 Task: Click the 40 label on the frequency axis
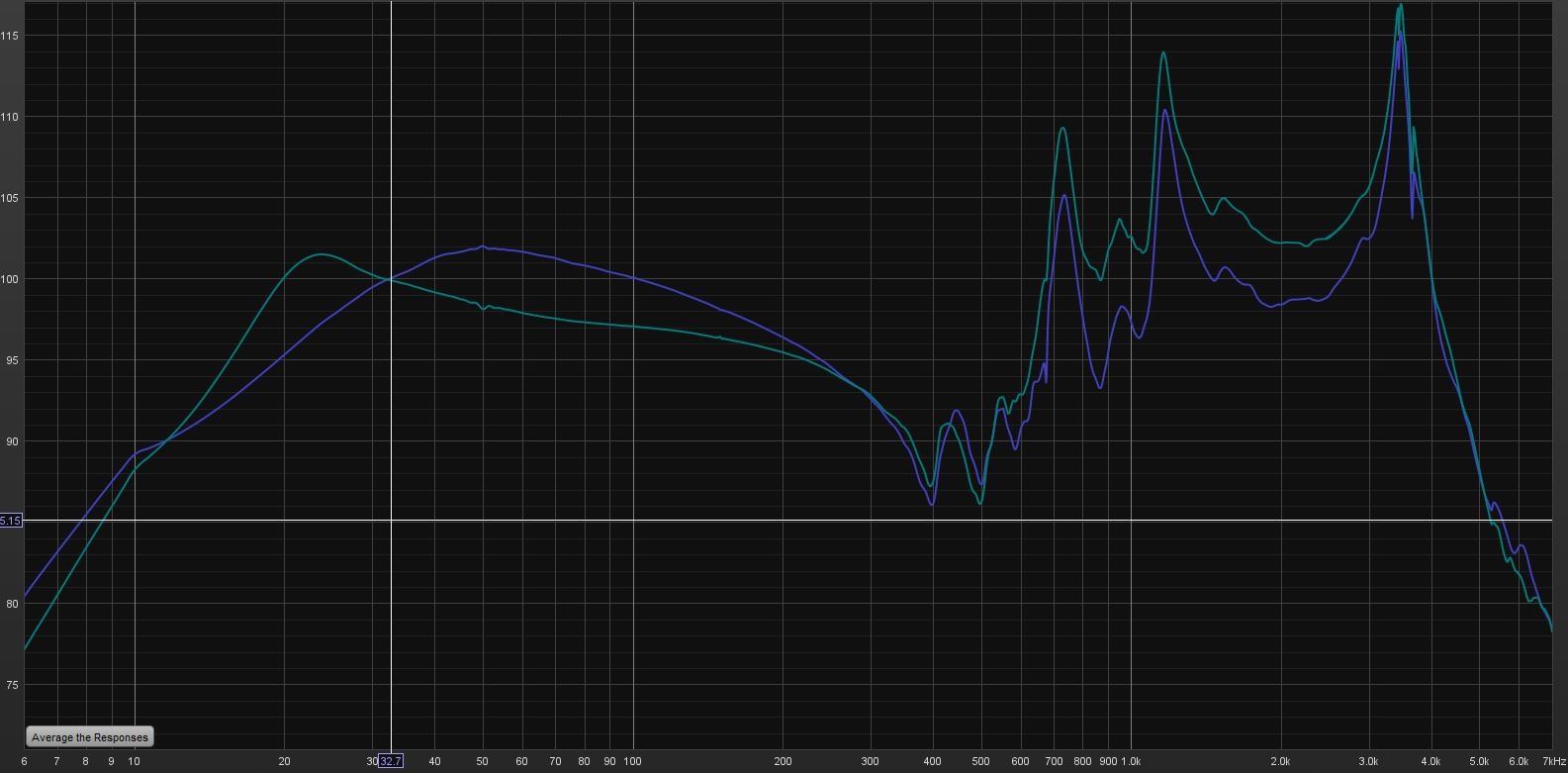(x=435, y=761)
